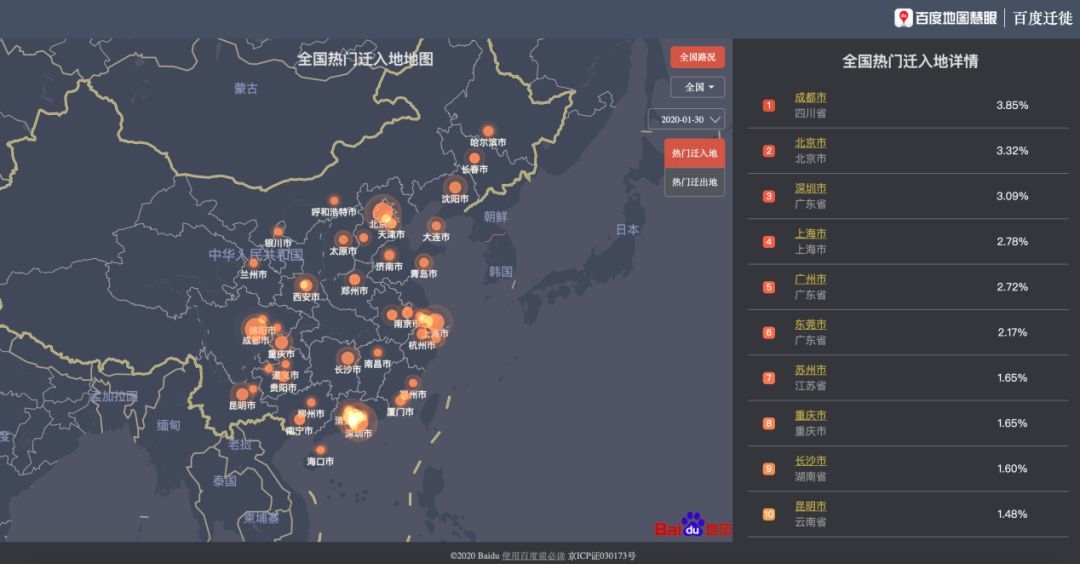Open the 2020-01-30 date picker dropdown
This screenshot has width=1080, height=564.
pos(686,119)
